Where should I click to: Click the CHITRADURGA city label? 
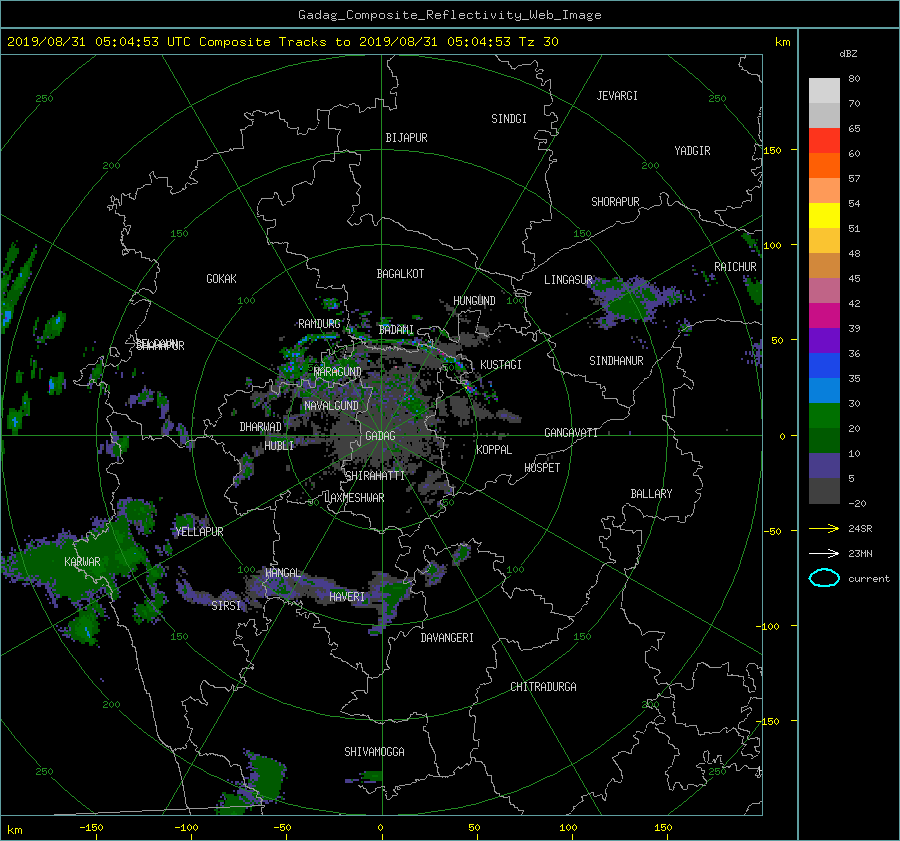coord(543,687)
